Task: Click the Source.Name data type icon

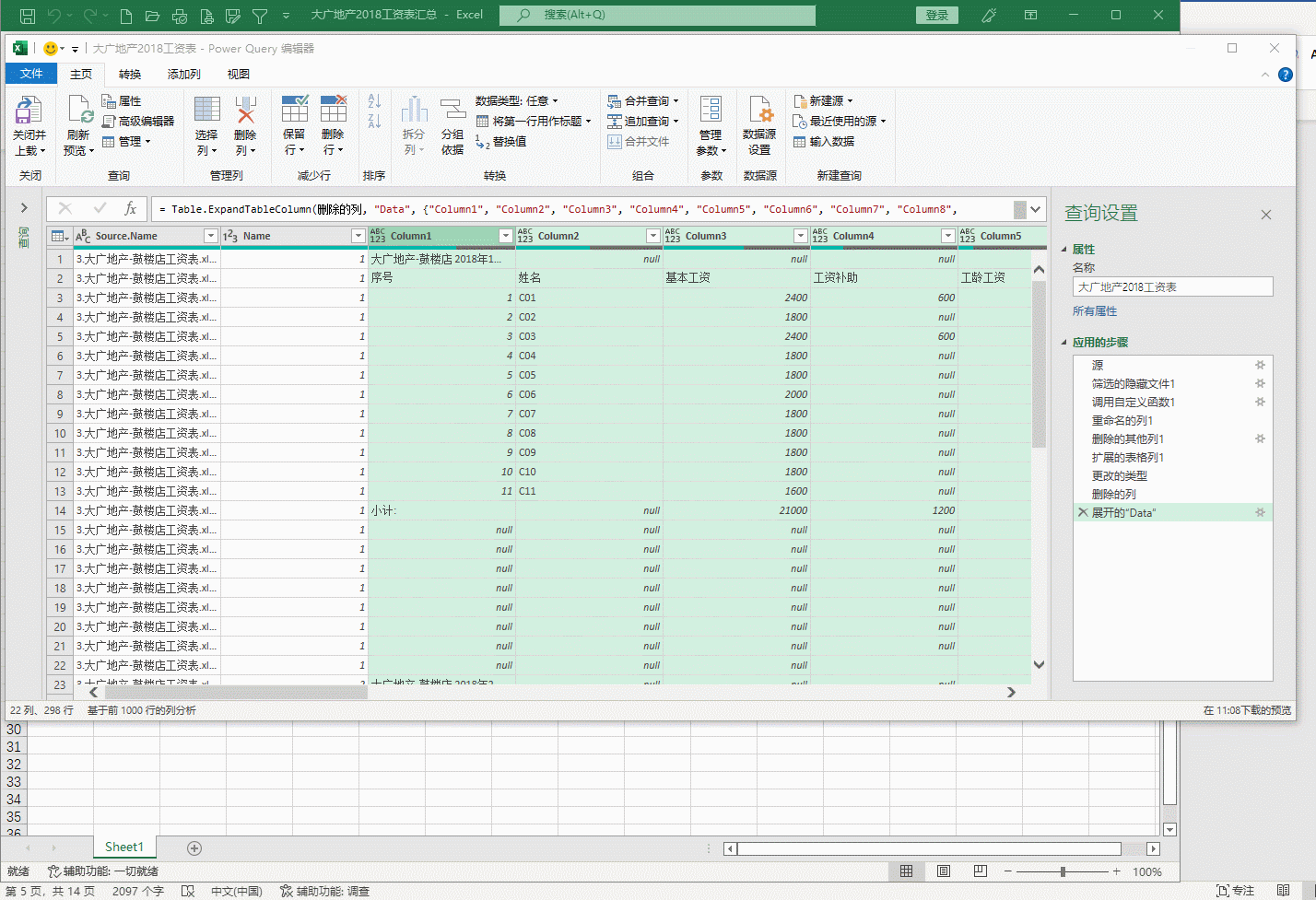Action: pos(83,237)
